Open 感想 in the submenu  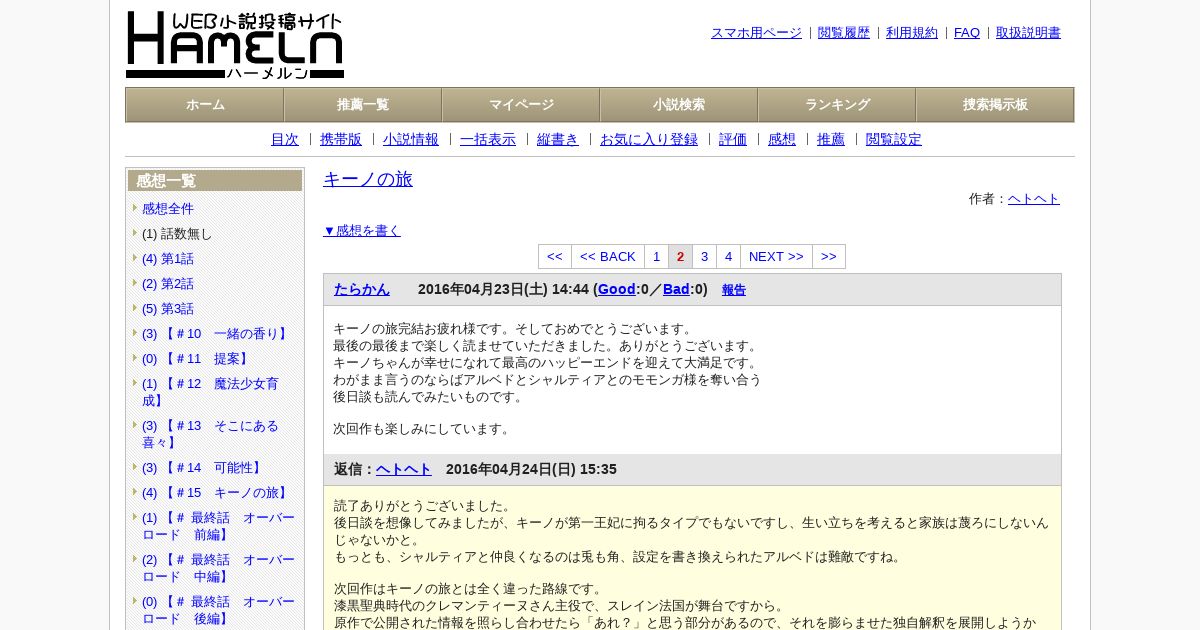[782, 139]
